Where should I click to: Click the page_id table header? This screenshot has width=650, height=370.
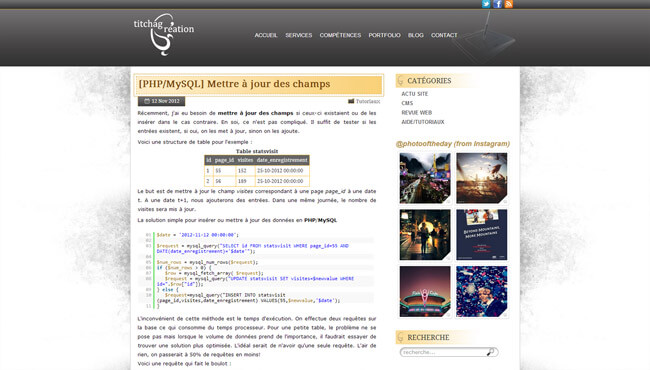pyautogui.click(x=224, y=160)
